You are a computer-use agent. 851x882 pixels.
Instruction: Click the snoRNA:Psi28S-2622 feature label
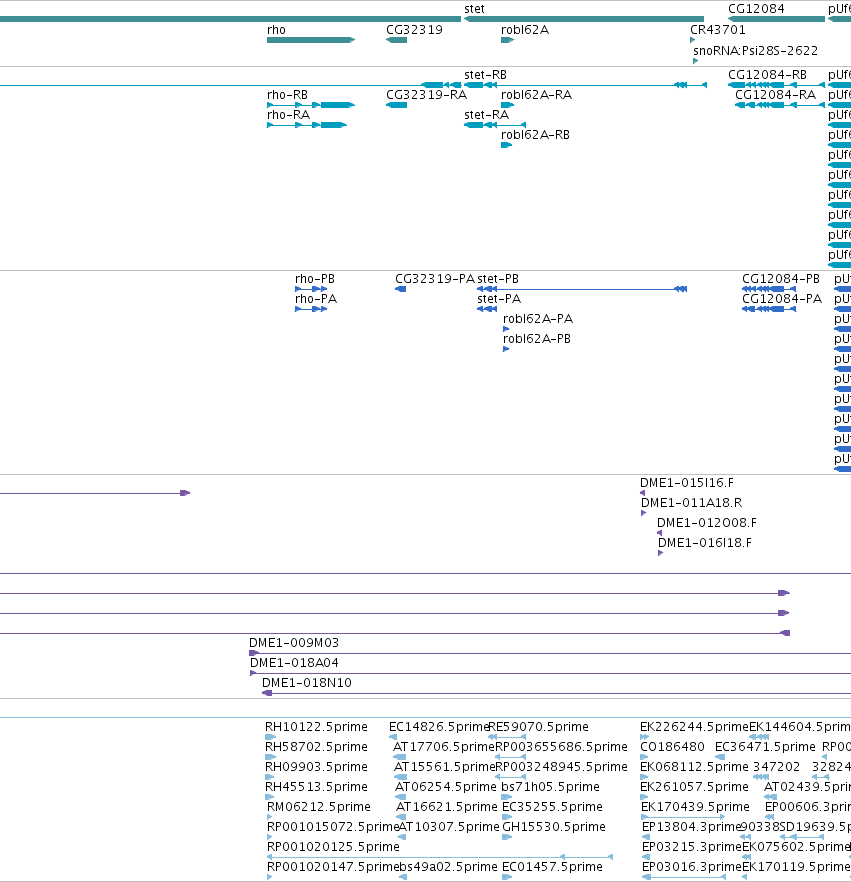click(x=755, y=51)
